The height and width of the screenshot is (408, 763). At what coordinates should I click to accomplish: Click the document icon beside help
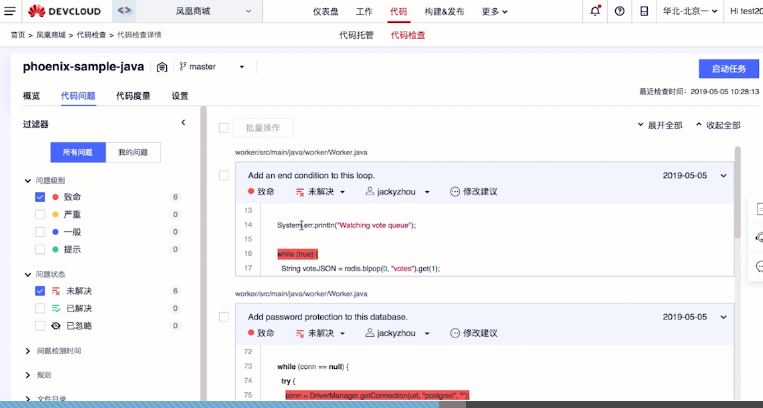pyautogui.click(x=644, y=11)
